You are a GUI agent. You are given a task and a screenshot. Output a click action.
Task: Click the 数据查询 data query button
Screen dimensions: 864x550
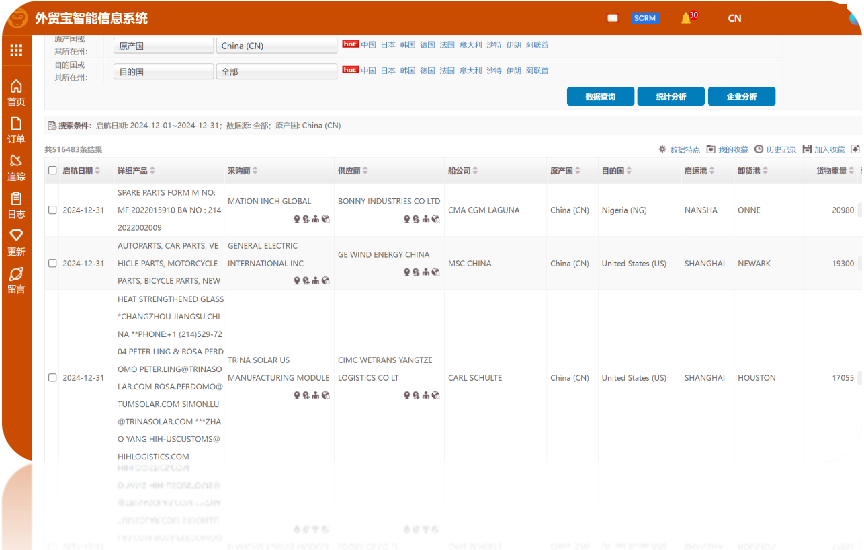tap(600, 97)
